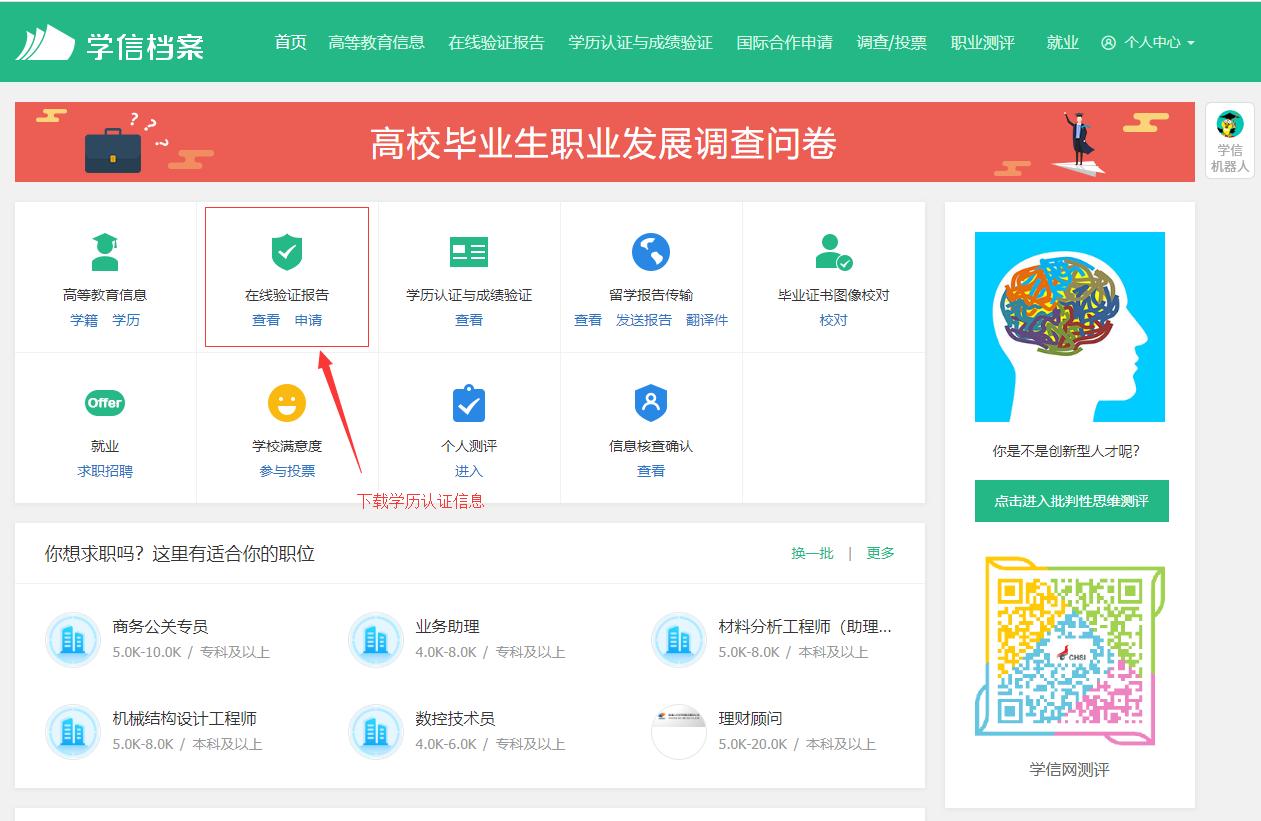Click the 点击进入批判性思维测评 button
The width and height of the screenshot is (1261, 821).
pos(1070,500)
